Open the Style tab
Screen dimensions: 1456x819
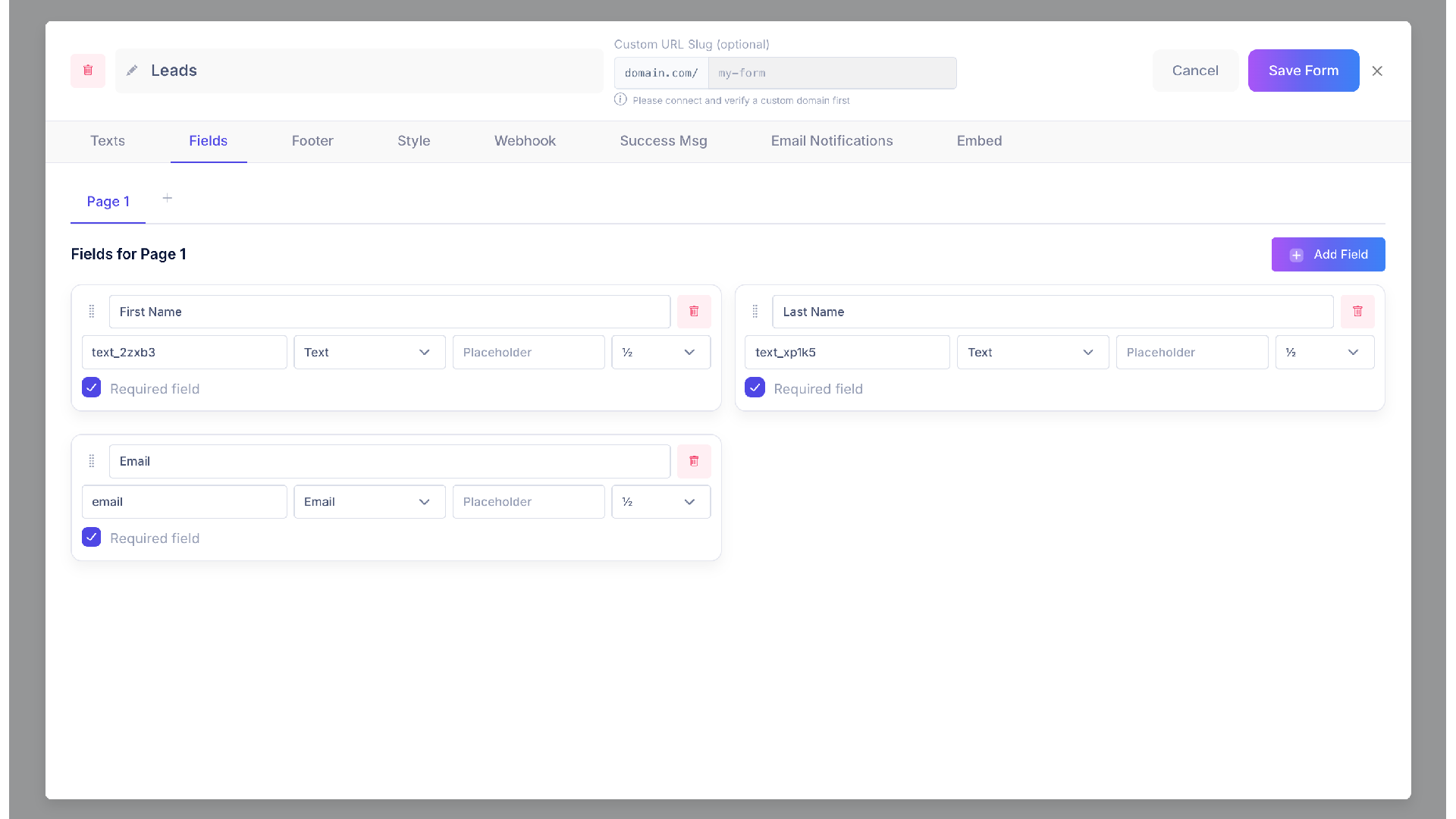tap(414, 141)
